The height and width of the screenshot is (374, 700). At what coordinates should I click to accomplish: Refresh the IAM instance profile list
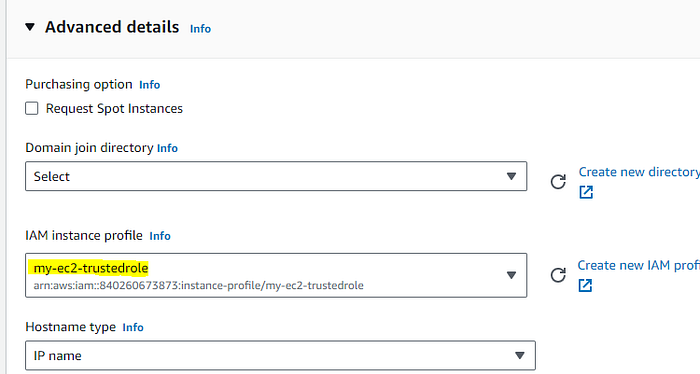point(558,275)
